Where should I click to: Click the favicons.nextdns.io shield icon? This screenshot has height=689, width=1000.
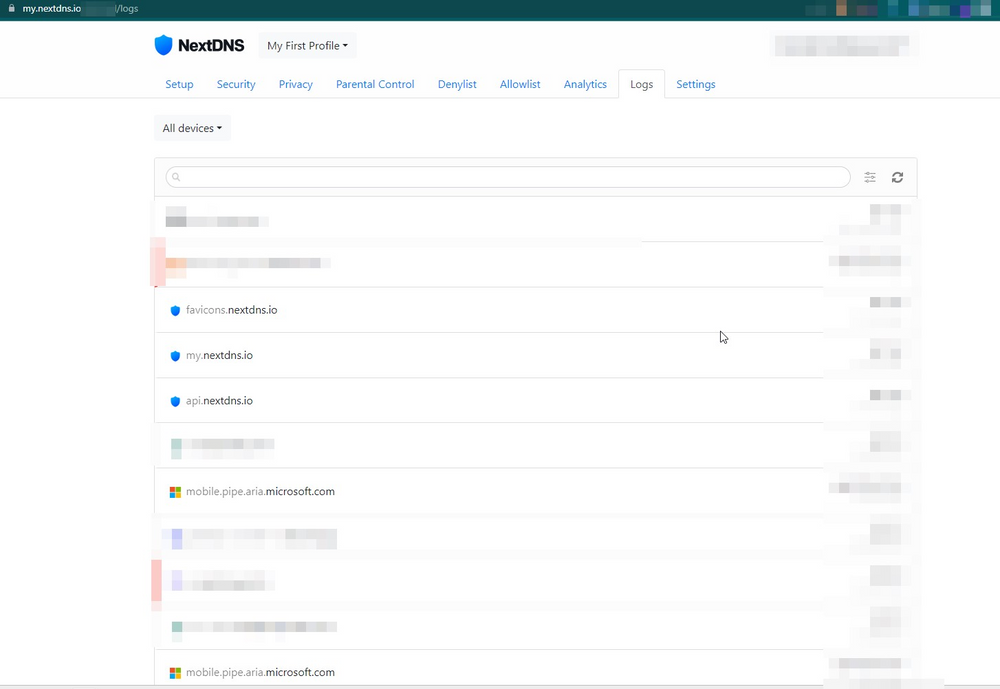tap(175, 311)
